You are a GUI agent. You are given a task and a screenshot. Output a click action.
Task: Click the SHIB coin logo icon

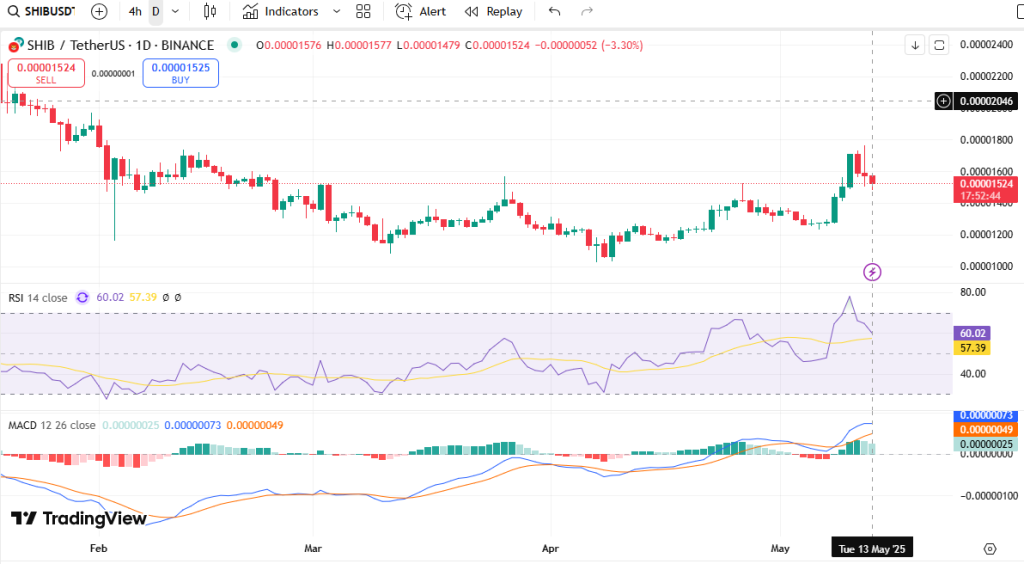[16, 45]
